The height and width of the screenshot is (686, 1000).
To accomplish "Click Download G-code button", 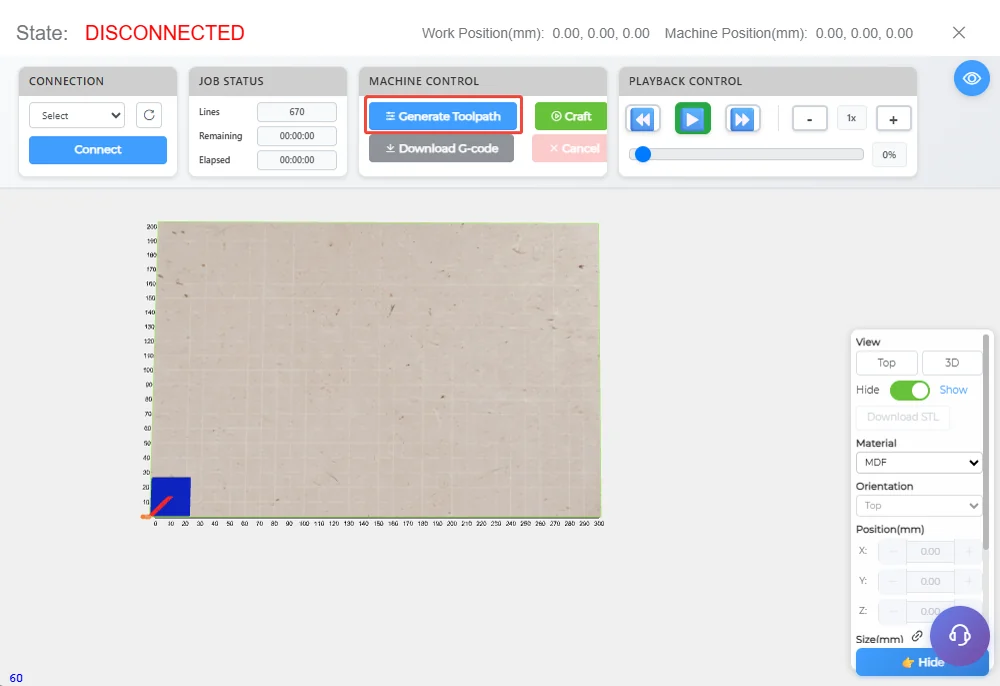I will [x=441, y=148].
